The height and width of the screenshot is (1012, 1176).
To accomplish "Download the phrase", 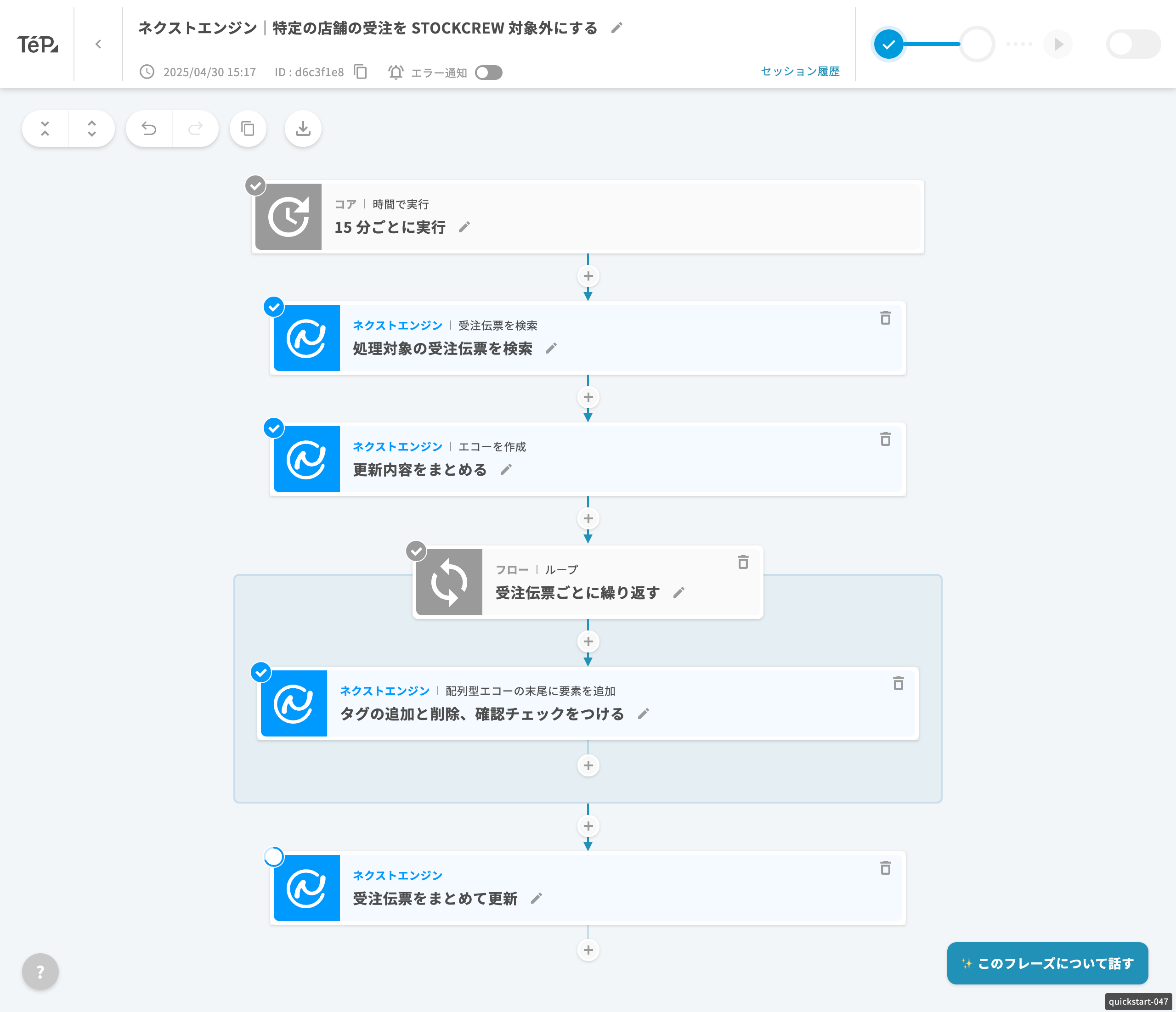I will click(303, 129).
